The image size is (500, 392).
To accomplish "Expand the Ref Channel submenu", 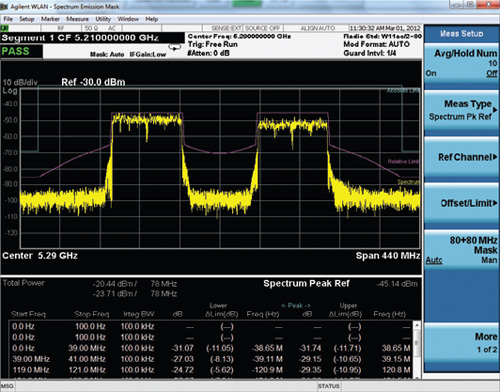I will click(x=462, y=157).
